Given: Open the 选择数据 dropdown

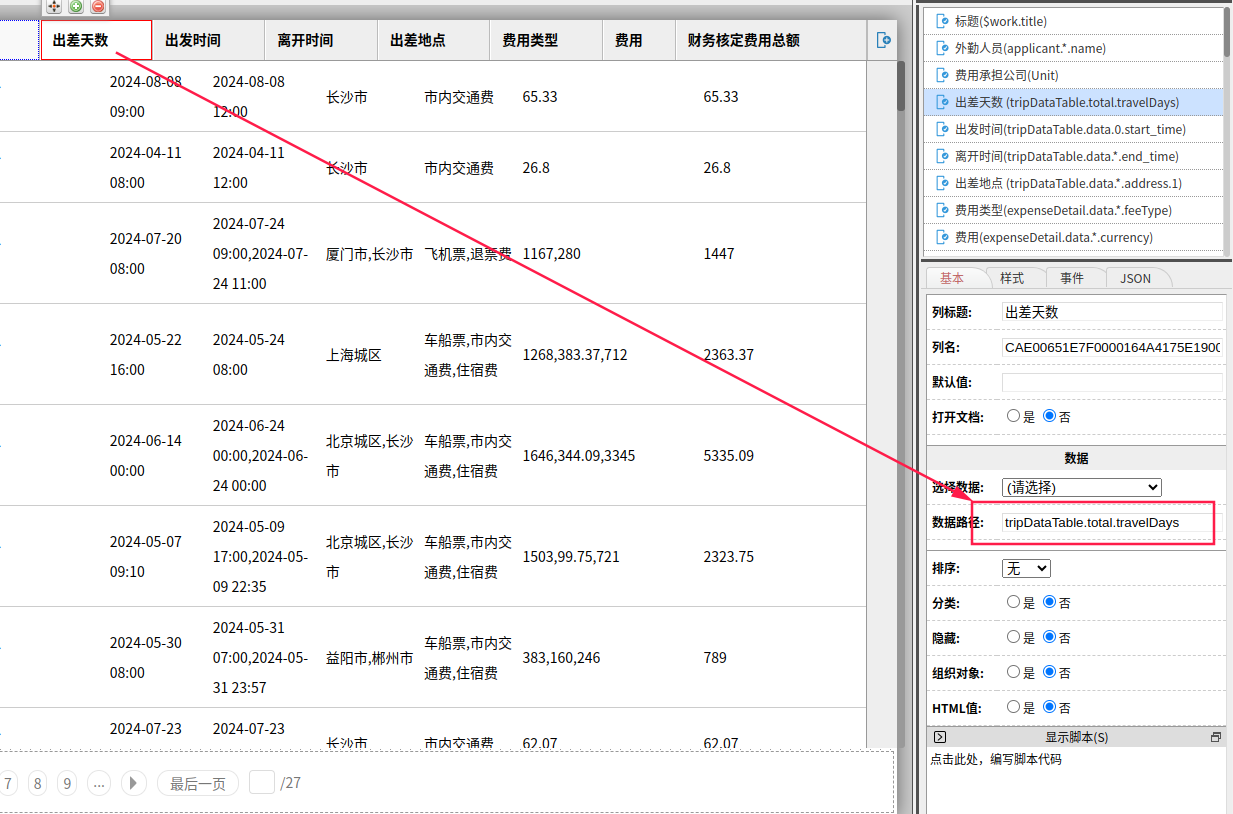Looking at the screenshot, I should (x=1081, y=487).
